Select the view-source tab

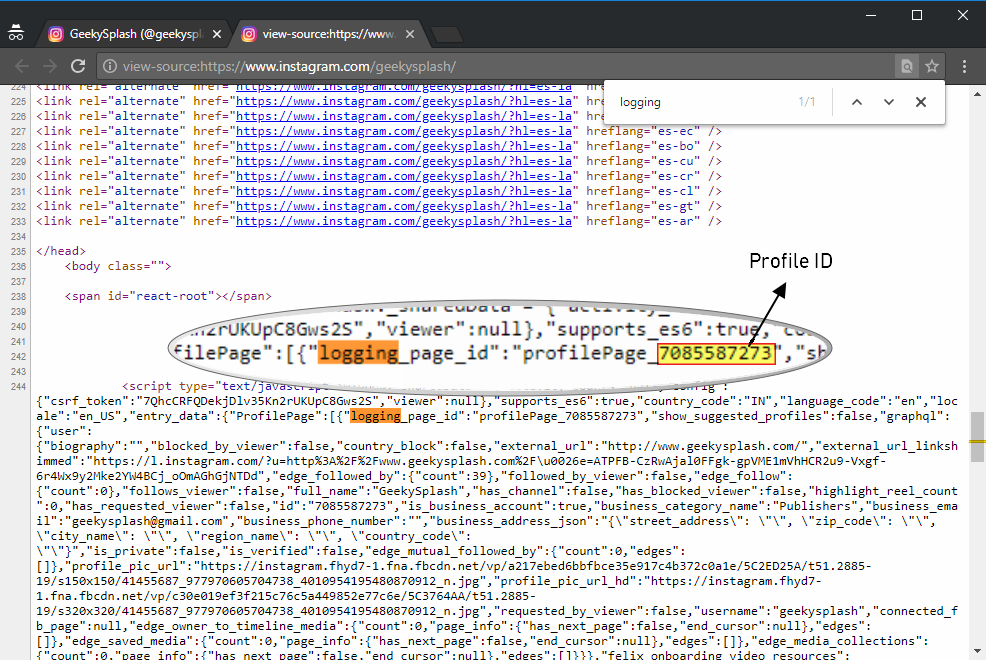coord(329,34)
